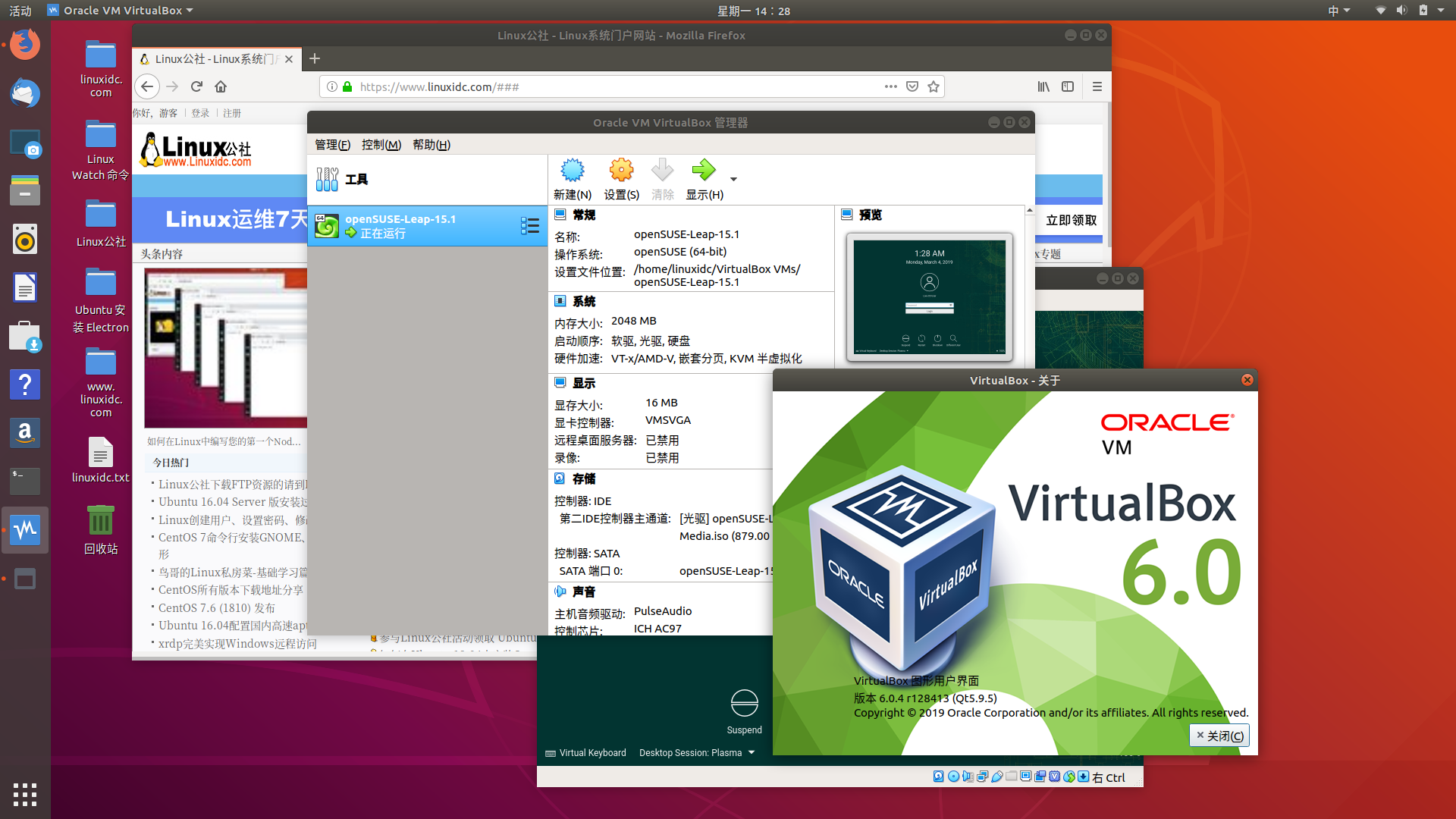Click the CPU virtualization V status icon
Image resolution: width=1456 pixels, height=819 pixels.
[1054, 777]
